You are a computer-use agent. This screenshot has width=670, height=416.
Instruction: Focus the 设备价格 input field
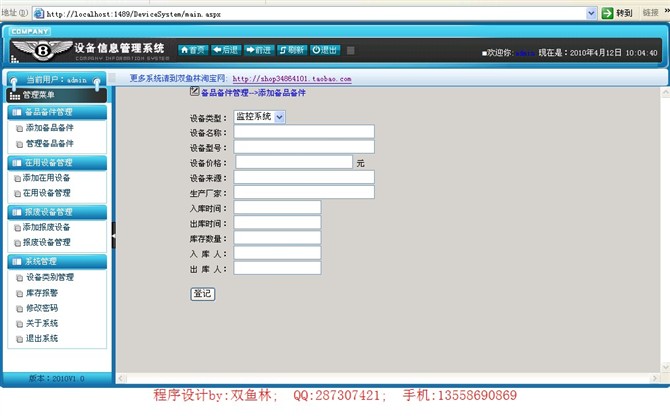[294, 162]
